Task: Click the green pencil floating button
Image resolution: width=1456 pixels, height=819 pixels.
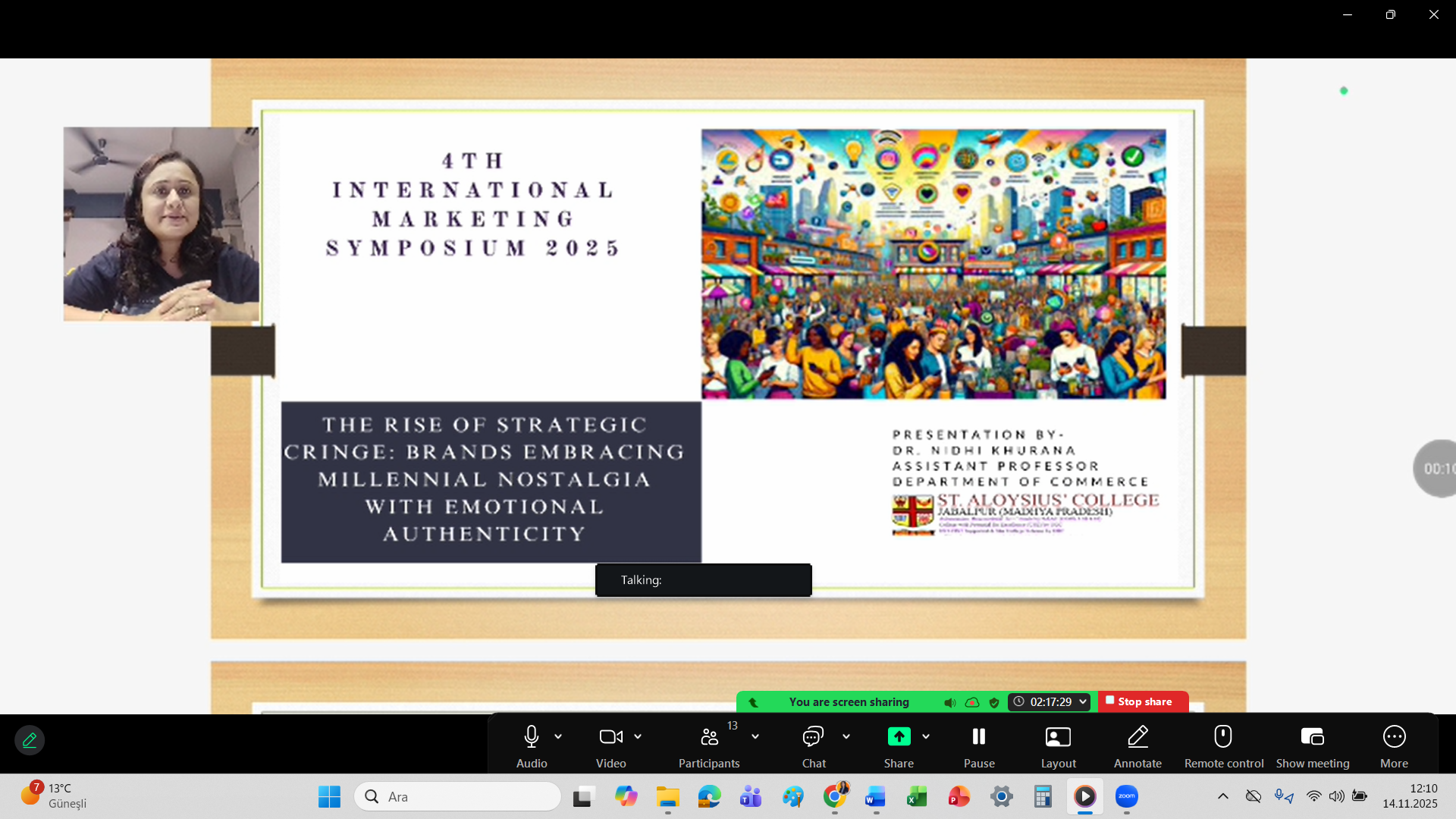Action: 30,740
